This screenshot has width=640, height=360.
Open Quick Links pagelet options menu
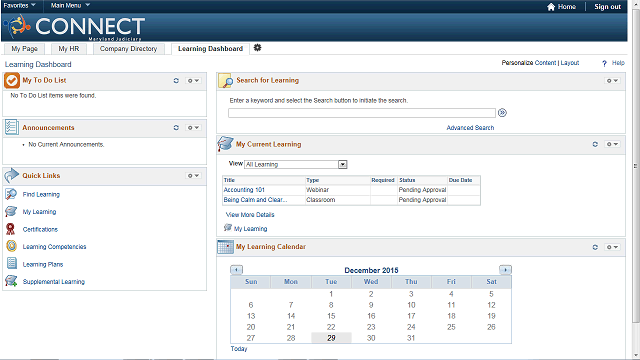coord(193,176)
